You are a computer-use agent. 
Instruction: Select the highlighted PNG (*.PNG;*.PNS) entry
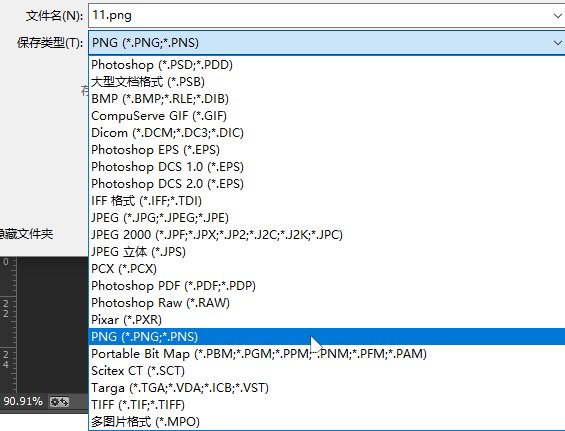pyautogui.click(x=326, y=337)
